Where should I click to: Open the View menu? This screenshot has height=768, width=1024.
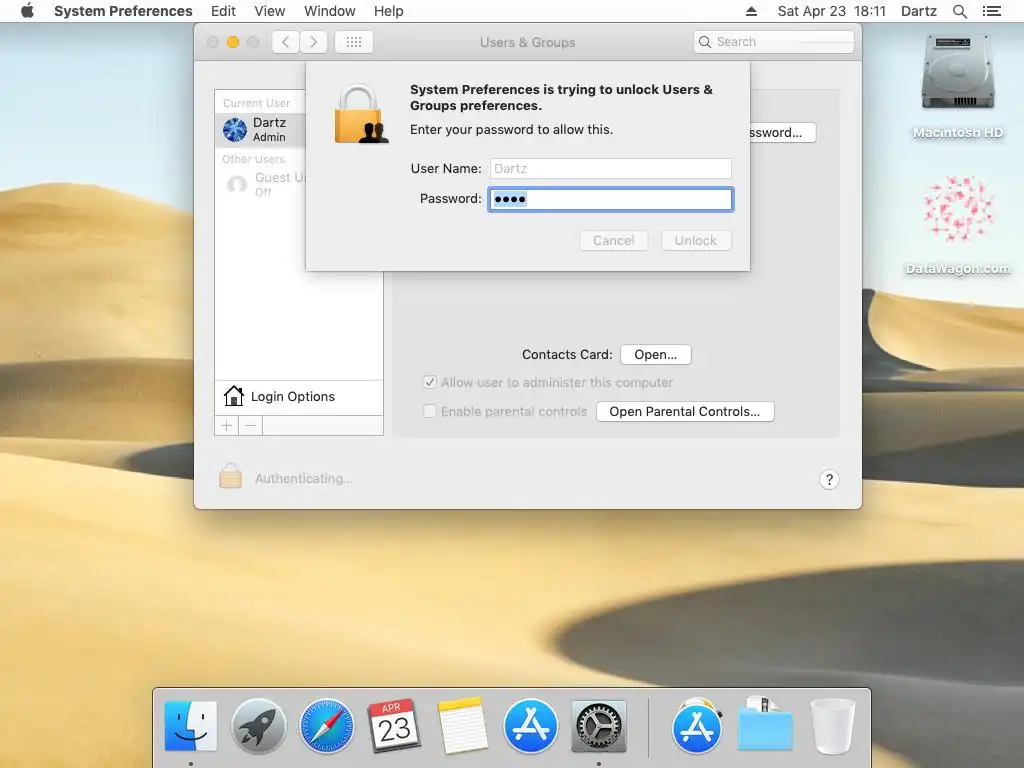(270, 11)
